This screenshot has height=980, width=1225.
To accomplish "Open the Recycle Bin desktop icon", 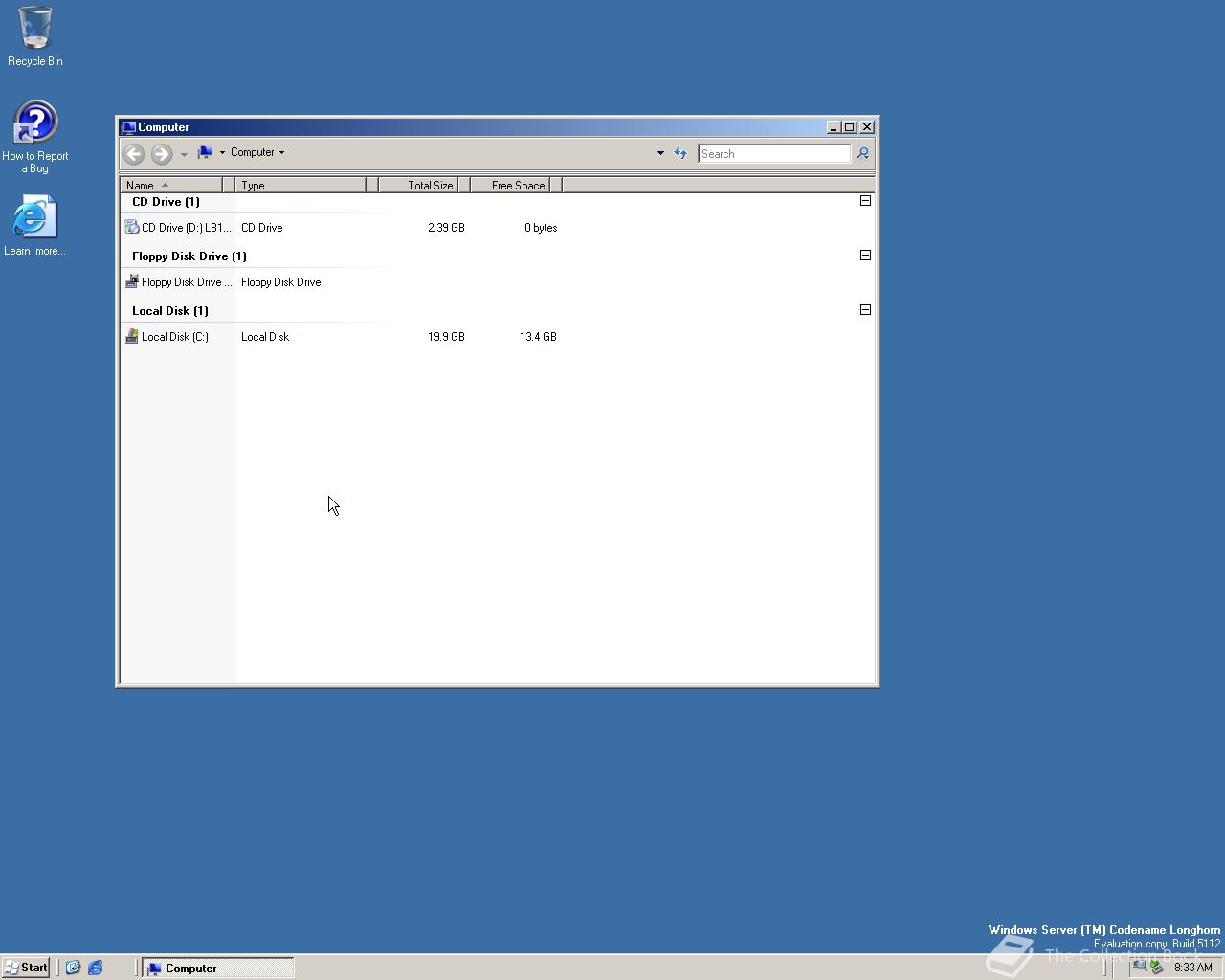I will click(35, 36).
